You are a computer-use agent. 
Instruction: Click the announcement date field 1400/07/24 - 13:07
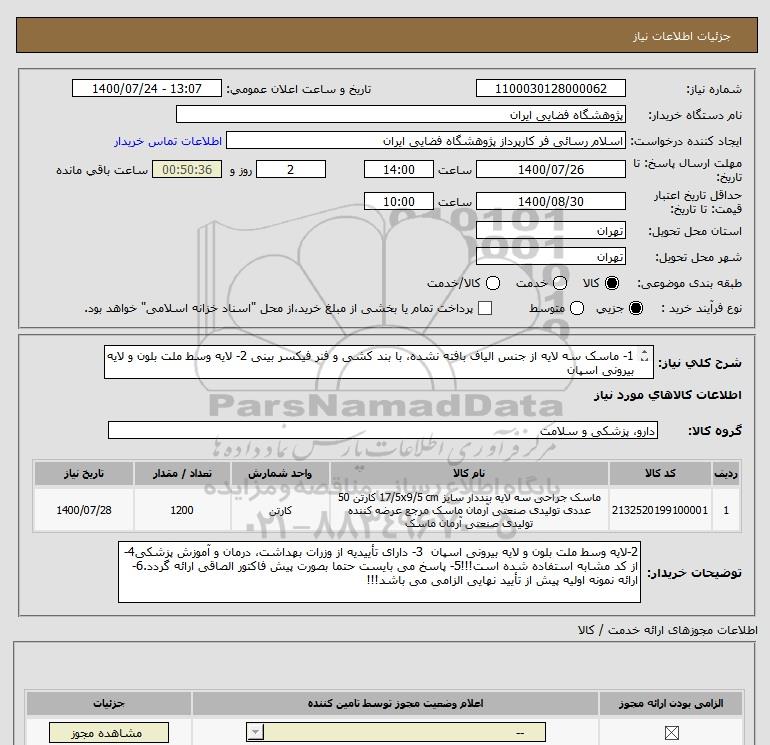pos(147,88)
